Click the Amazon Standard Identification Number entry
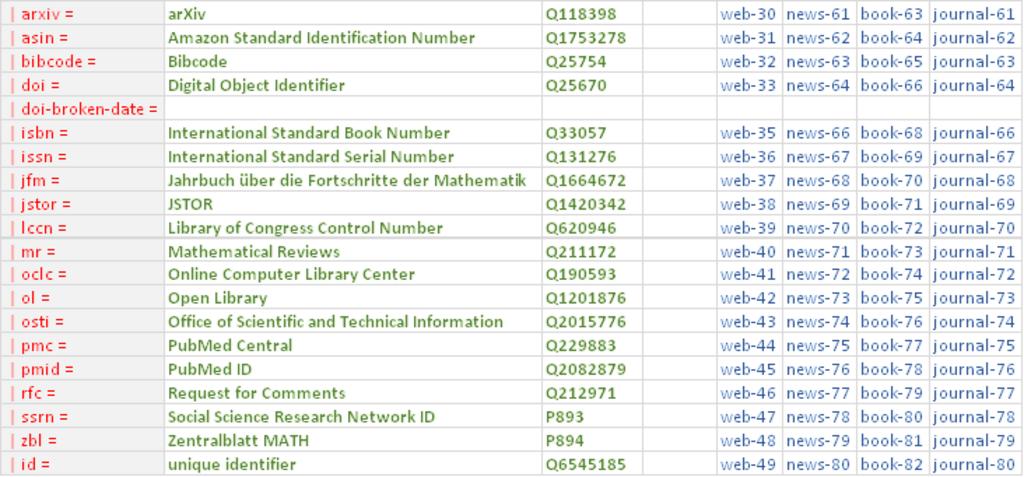 pos(321,38)
